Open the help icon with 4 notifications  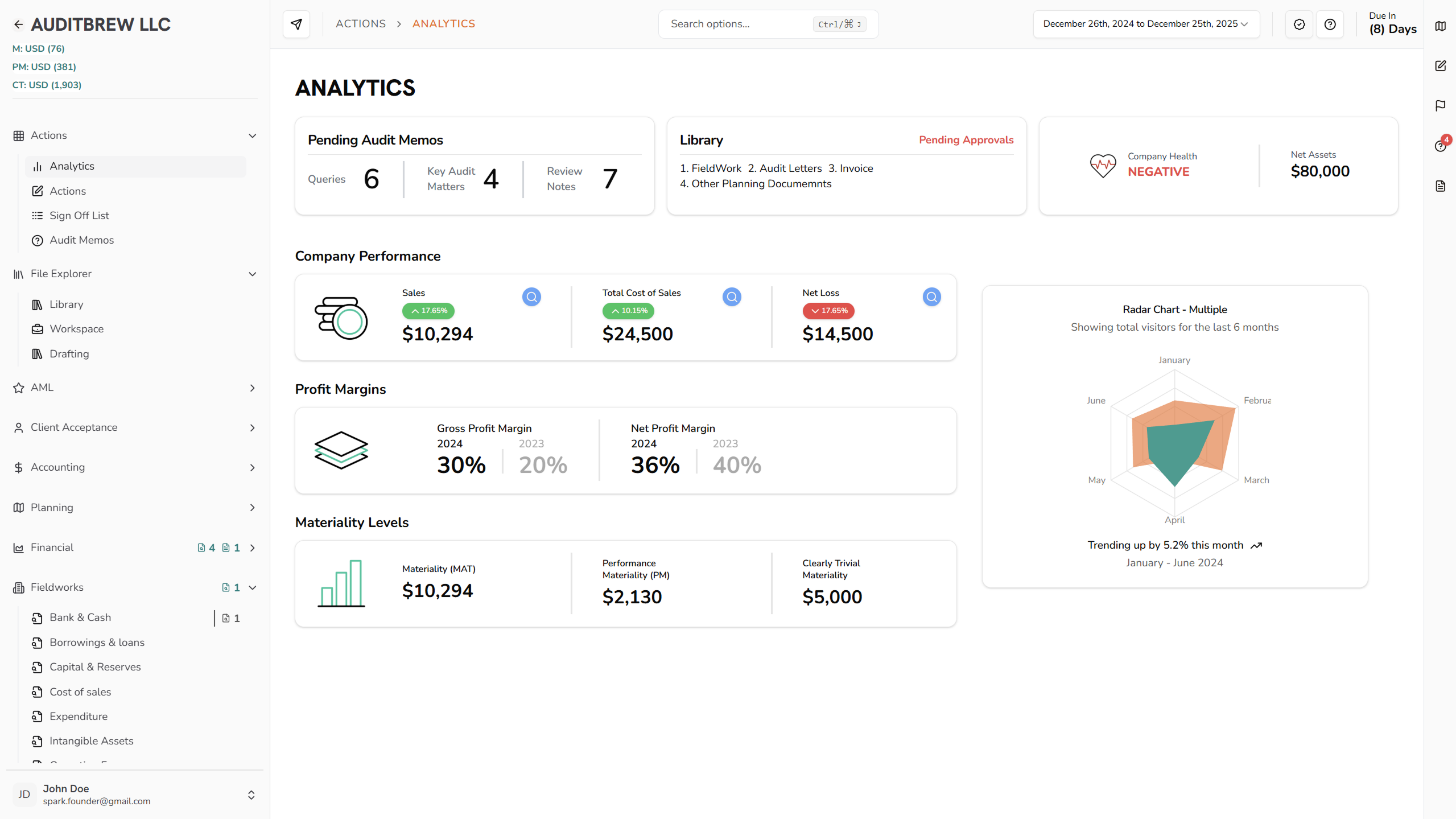[1440, 146]
